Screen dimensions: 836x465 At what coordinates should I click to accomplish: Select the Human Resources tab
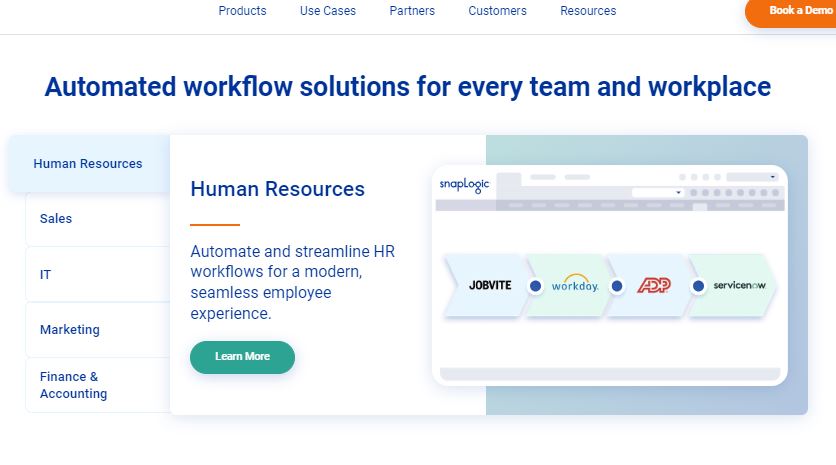[89, 164]
